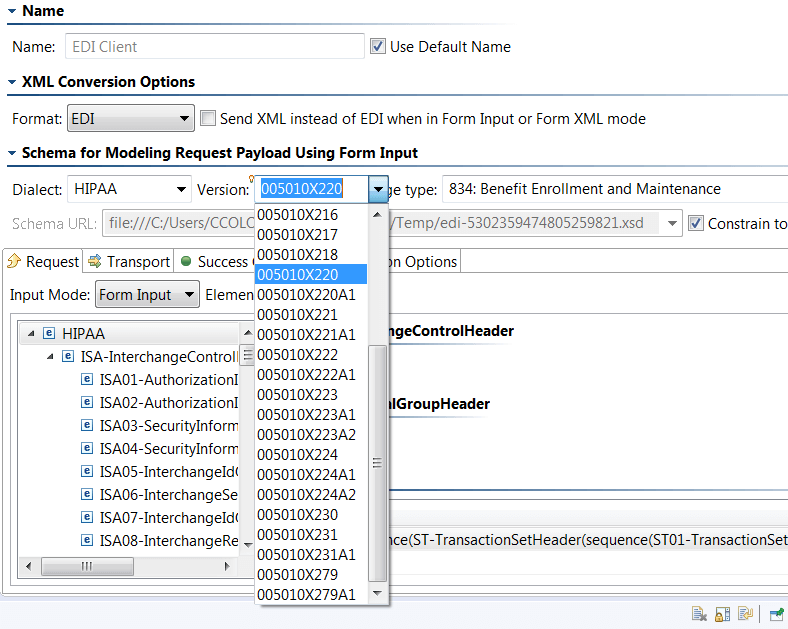The height and width of the screenshot is (629, 788).
Task: Click the ISA-InterchangeControl element icon
Action: 68,356
